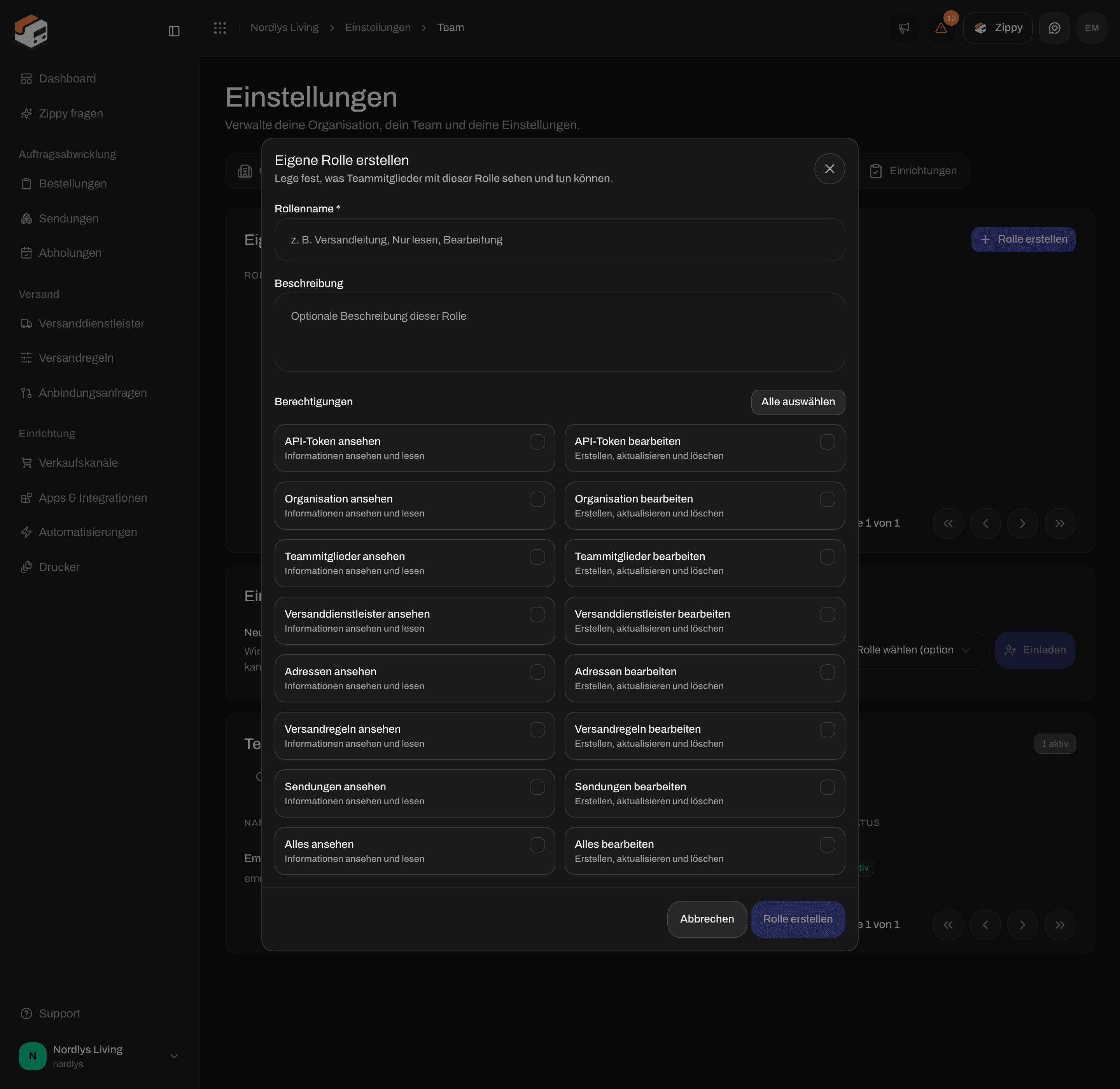Click Einstellungen in the breadcrumb
1120x1089 pixels.
[x=378, y=28]
